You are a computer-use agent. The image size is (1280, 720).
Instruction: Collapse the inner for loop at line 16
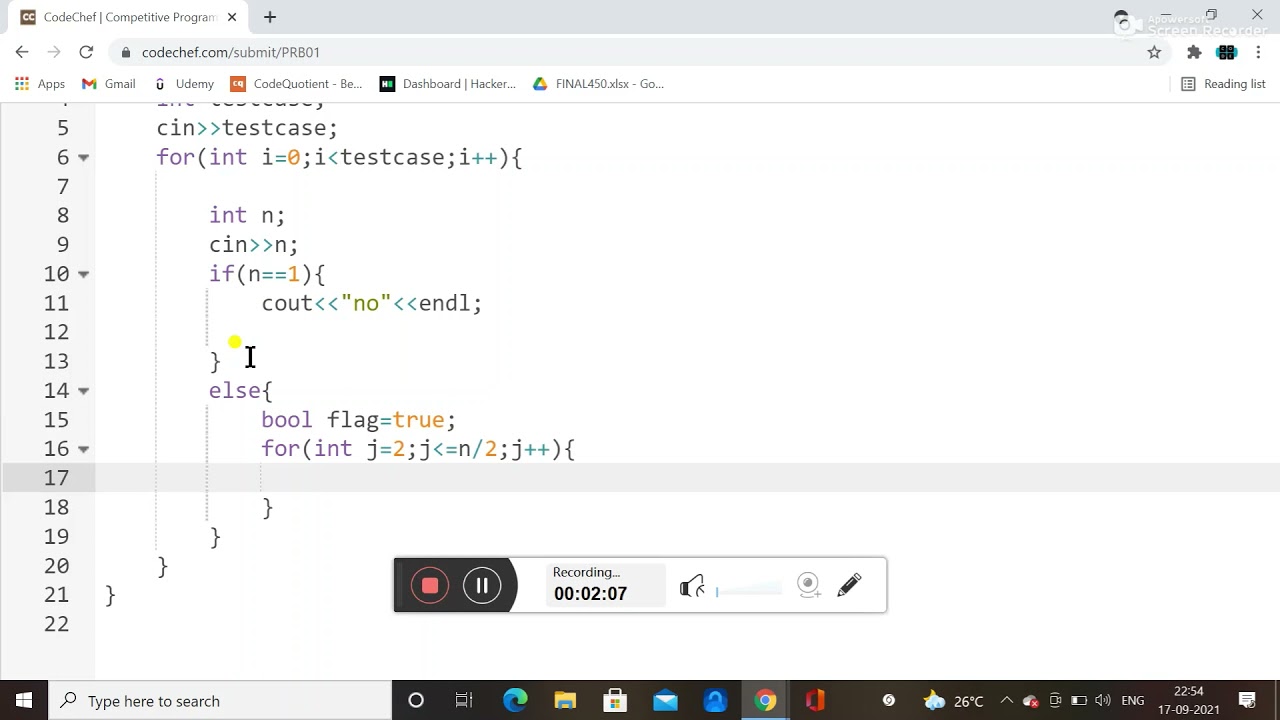click(83, 449)
